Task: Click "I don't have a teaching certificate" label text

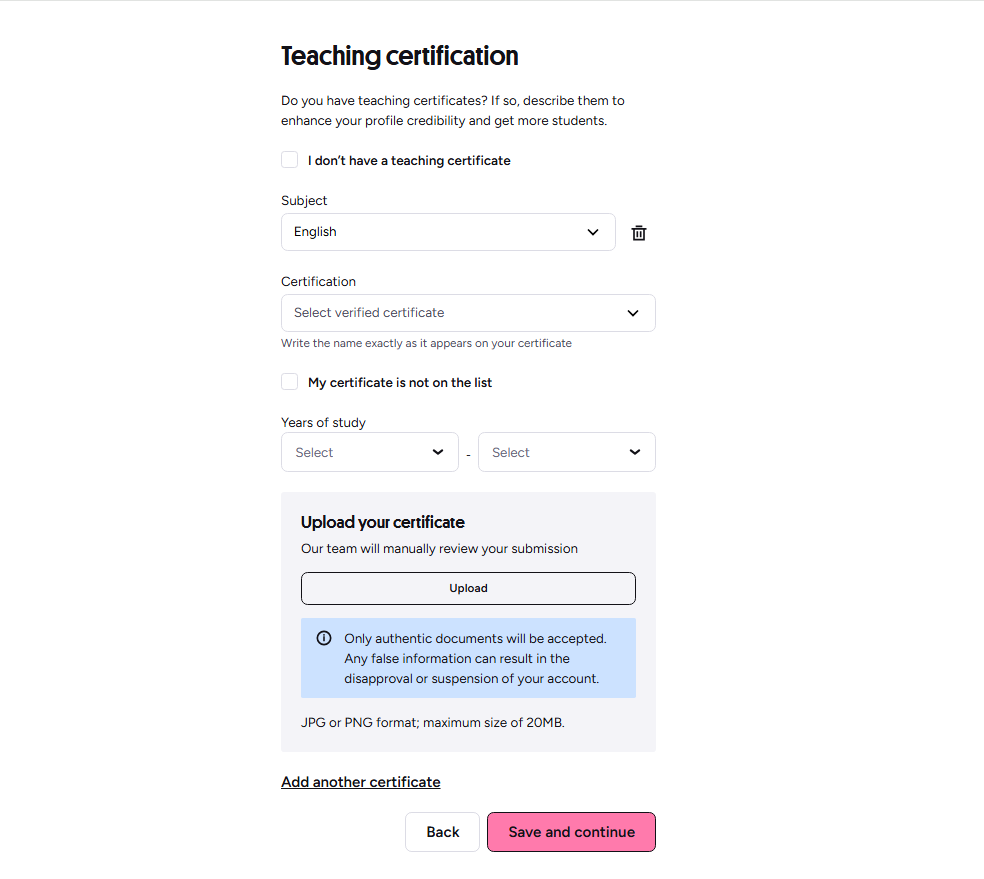Action: (409, 161)
